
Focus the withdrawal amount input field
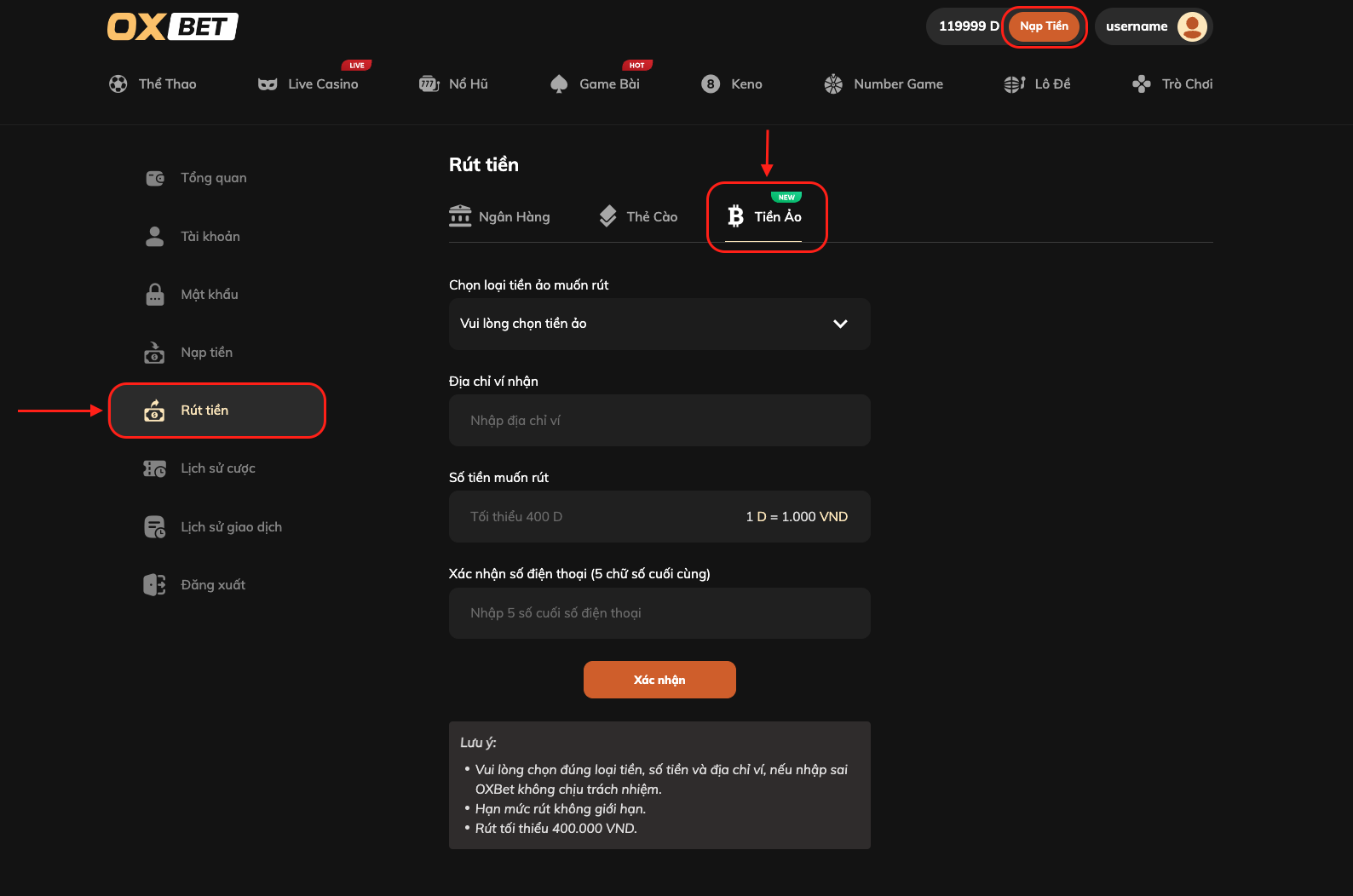click(x=659, y=516)
